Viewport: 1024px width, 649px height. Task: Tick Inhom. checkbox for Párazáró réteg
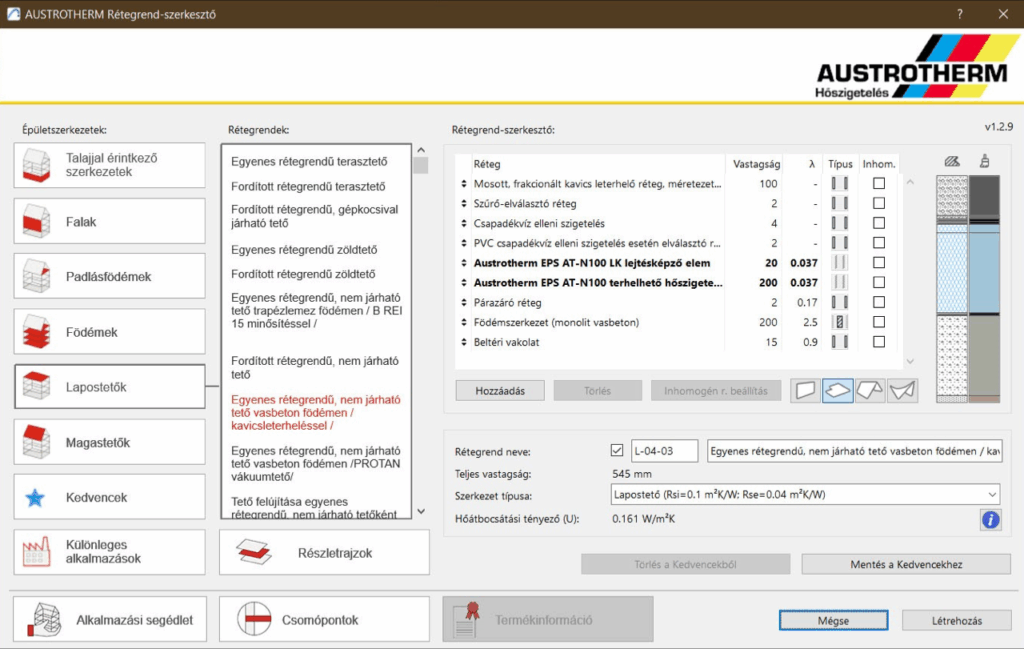(x=879, y=302)
